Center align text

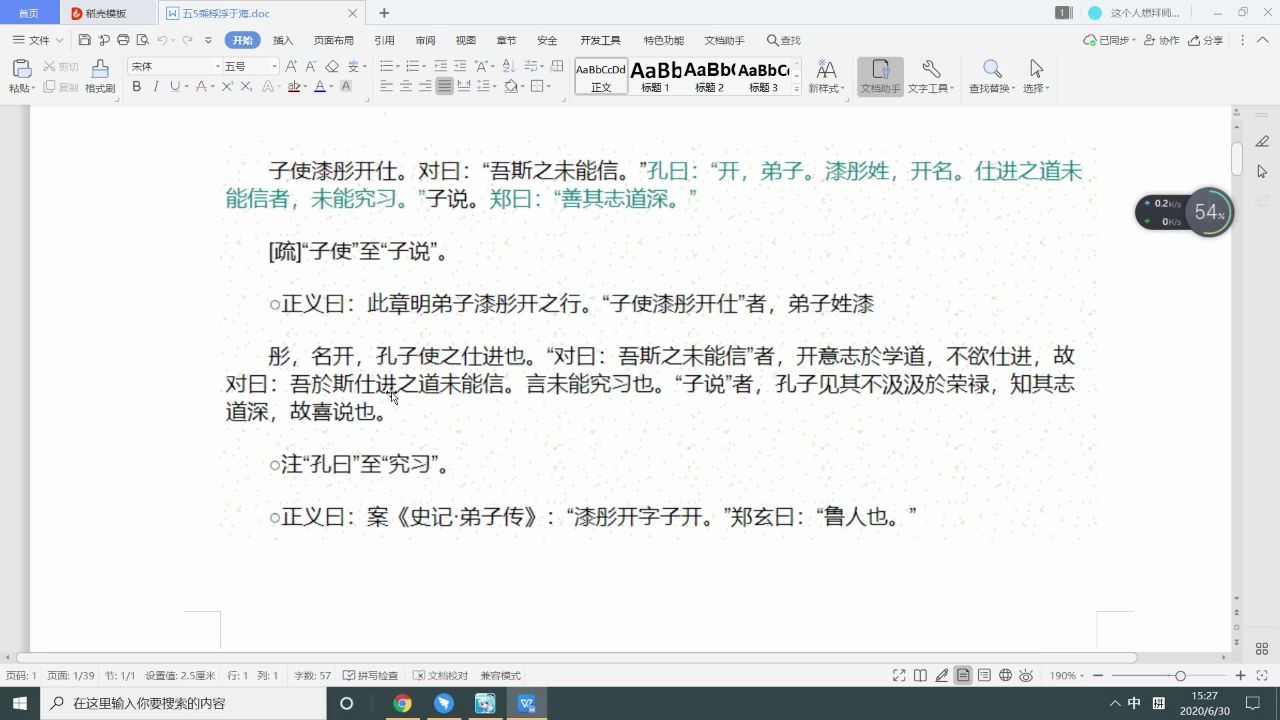406,87
